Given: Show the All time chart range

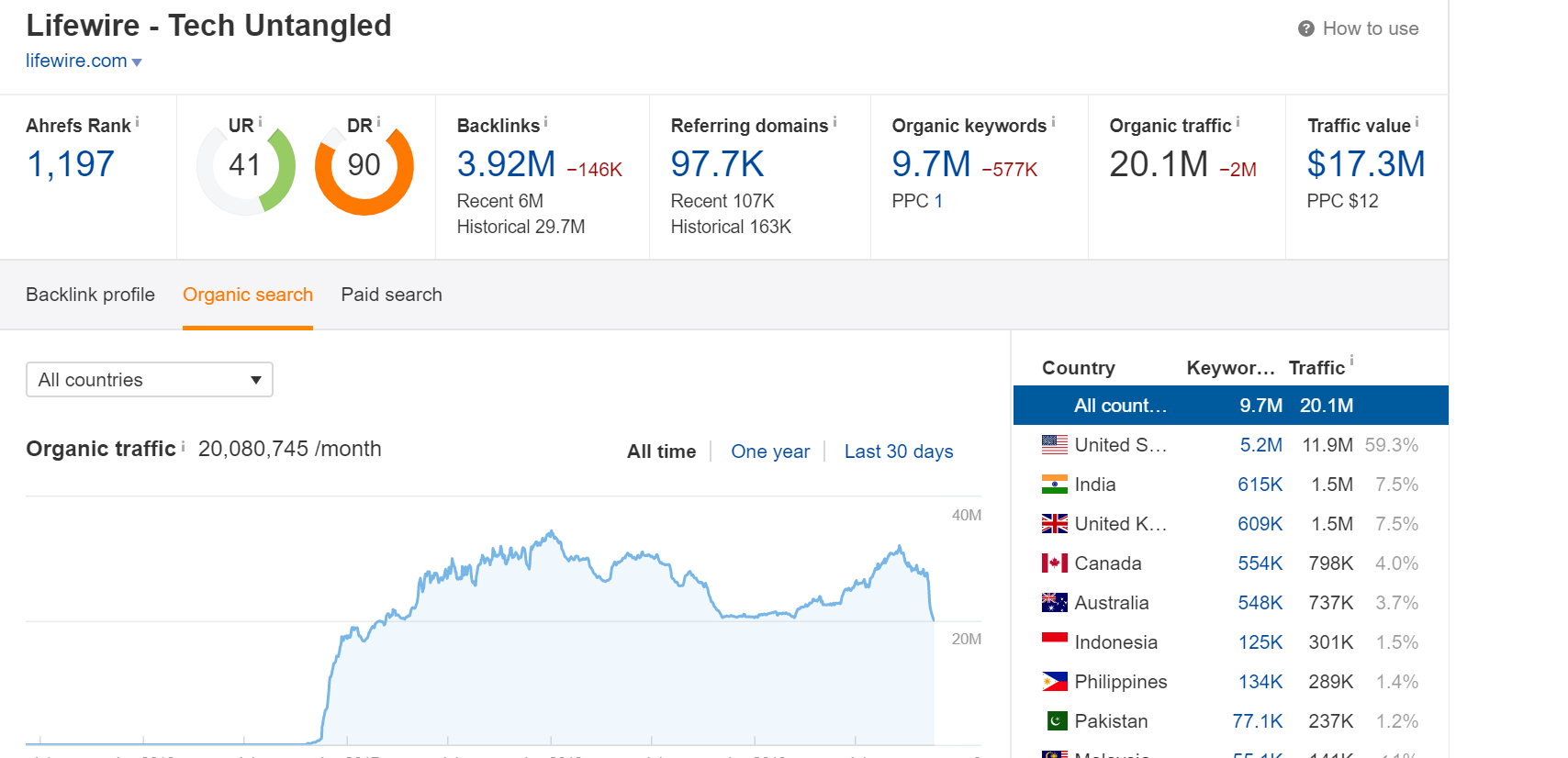Looking at the screenshot, I should tap(661, 451).
